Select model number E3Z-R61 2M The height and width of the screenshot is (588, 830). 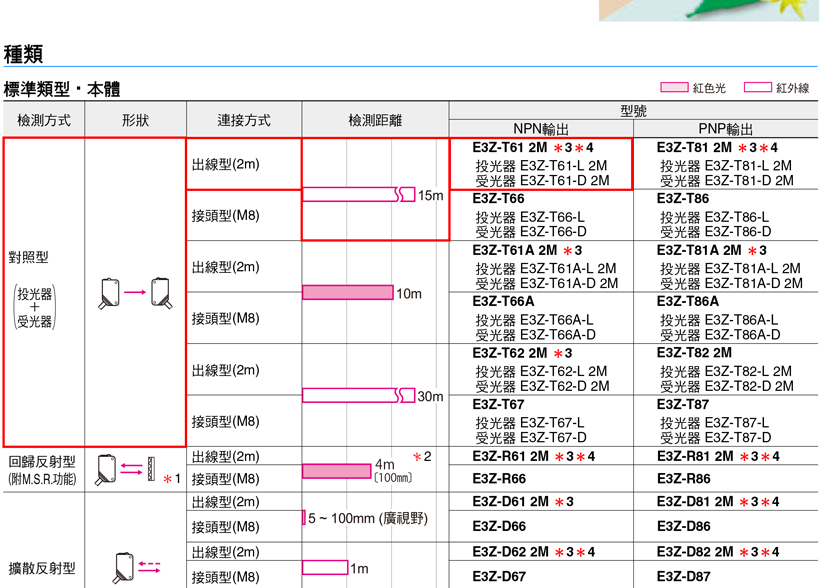pos(510,456)
